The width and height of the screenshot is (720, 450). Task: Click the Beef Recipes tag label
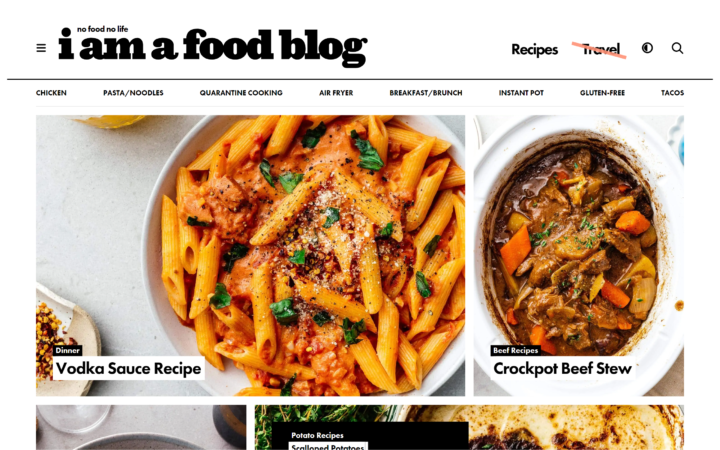pyautogui.click(x=515, y=350)
